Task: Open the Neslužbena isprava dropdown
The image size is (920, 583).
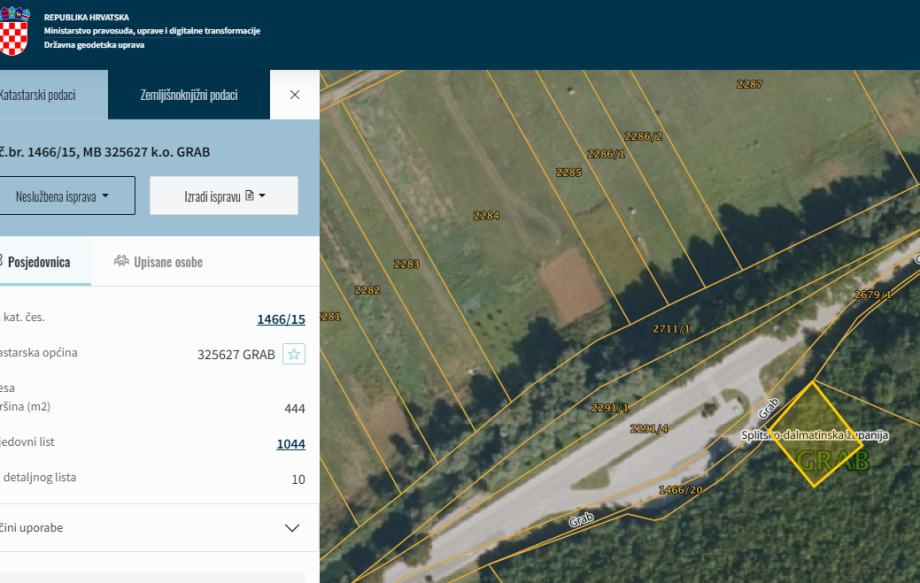Action: [x=66, y=196]
